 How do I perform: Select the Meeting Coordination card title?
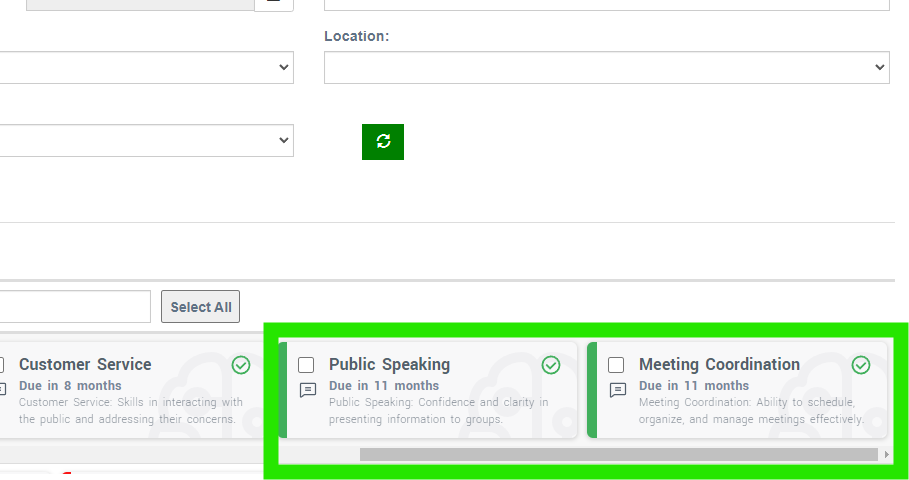719,364
